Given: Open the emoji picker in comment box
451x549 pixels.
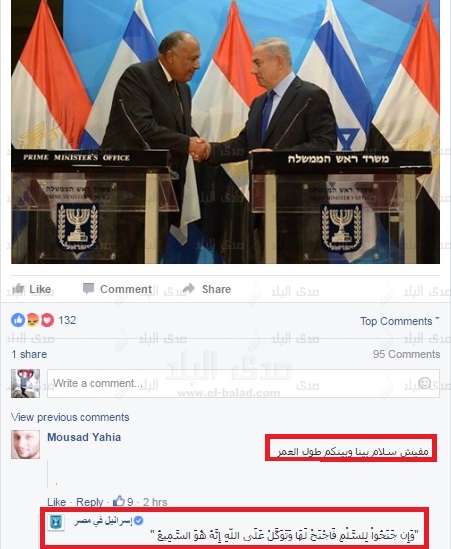Looking at the screenshot, I should pyautogui.click(x=424, y=383).
